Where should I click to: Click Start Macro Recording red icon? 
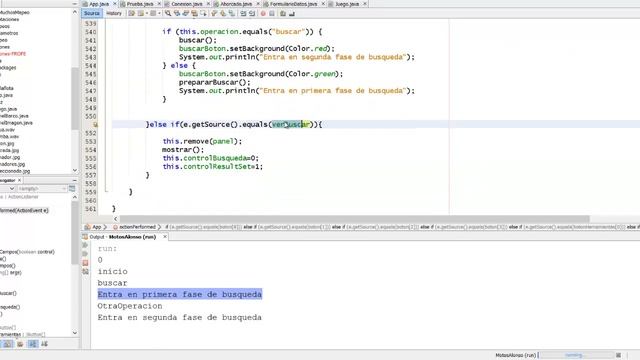click(x=263, y=13)
